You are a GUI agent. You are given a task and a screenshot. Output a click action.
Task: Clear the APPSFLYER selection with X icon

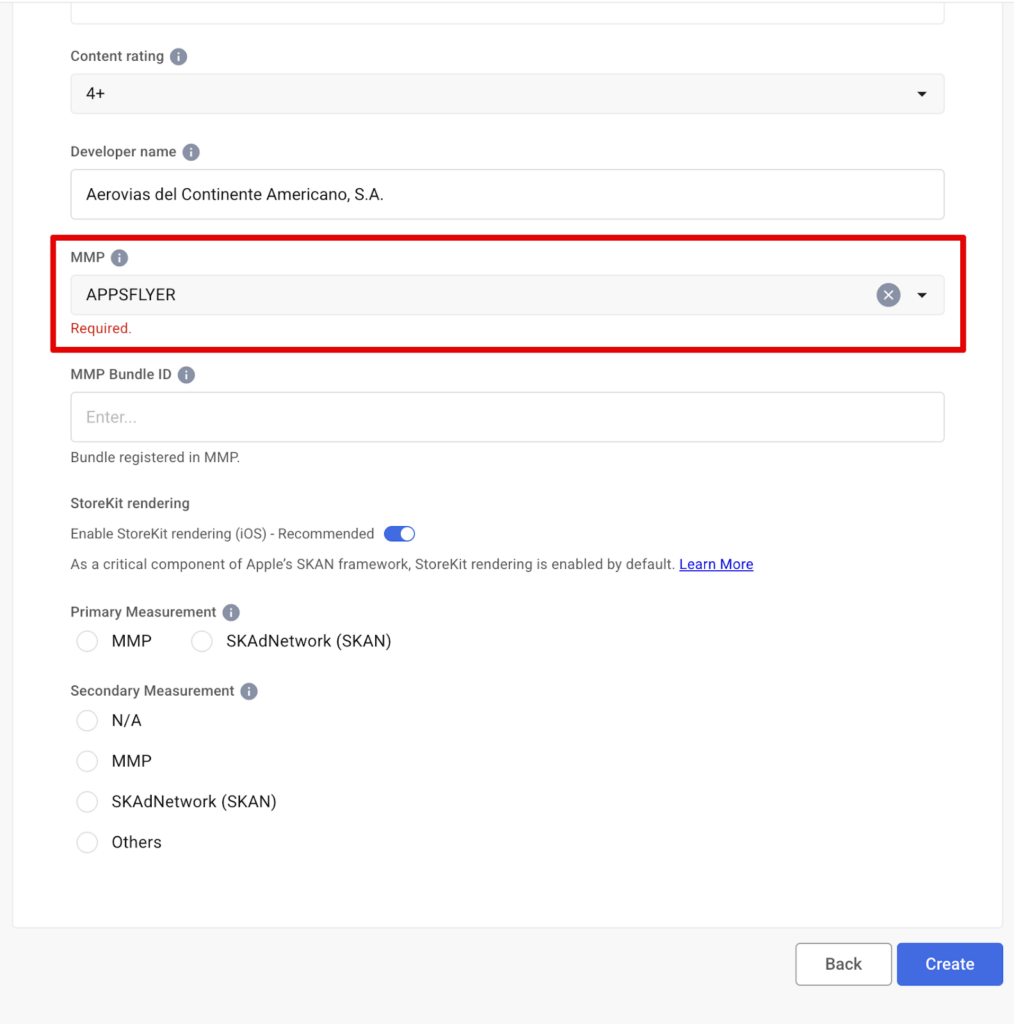(888, 295)
